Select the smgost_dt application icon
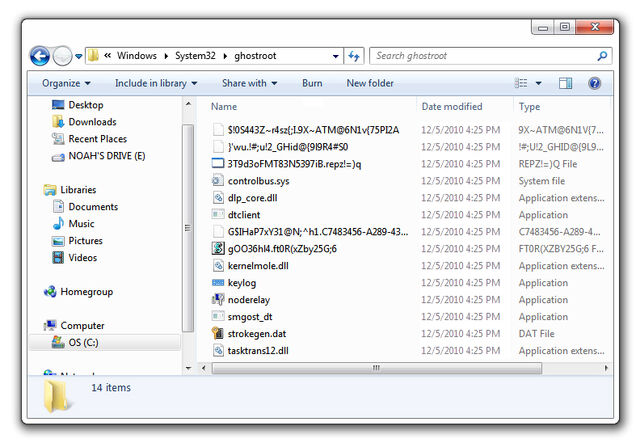Viewport: 640px width, 443px height. [x=218, y=316]
